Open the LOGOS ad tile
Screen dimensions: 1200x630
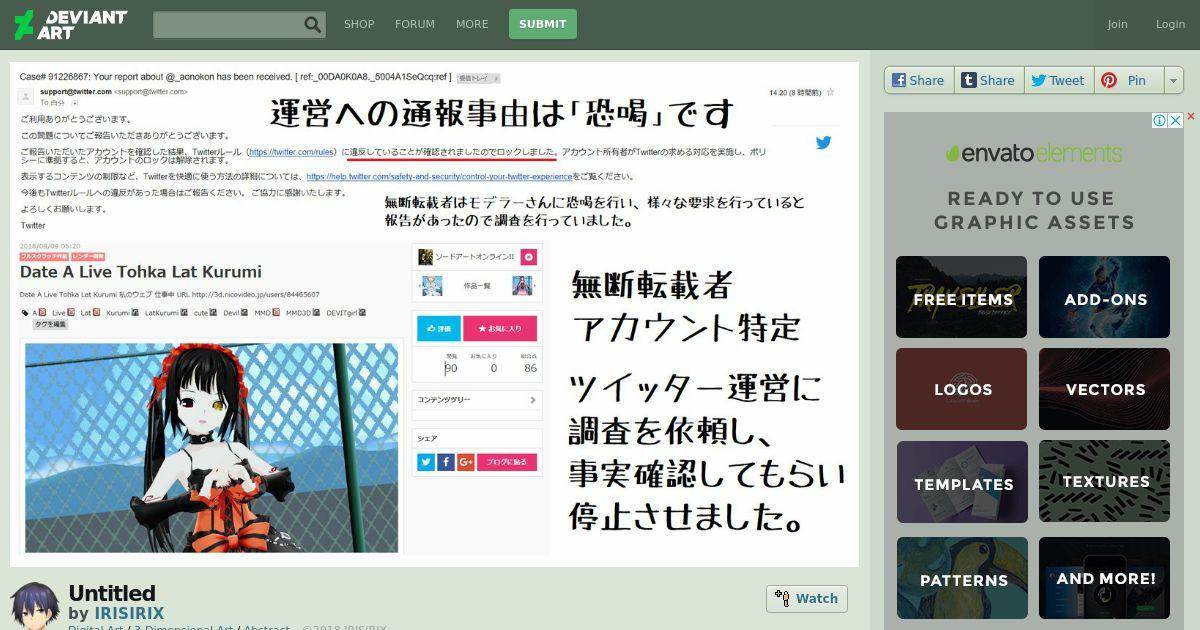(962, 389)
